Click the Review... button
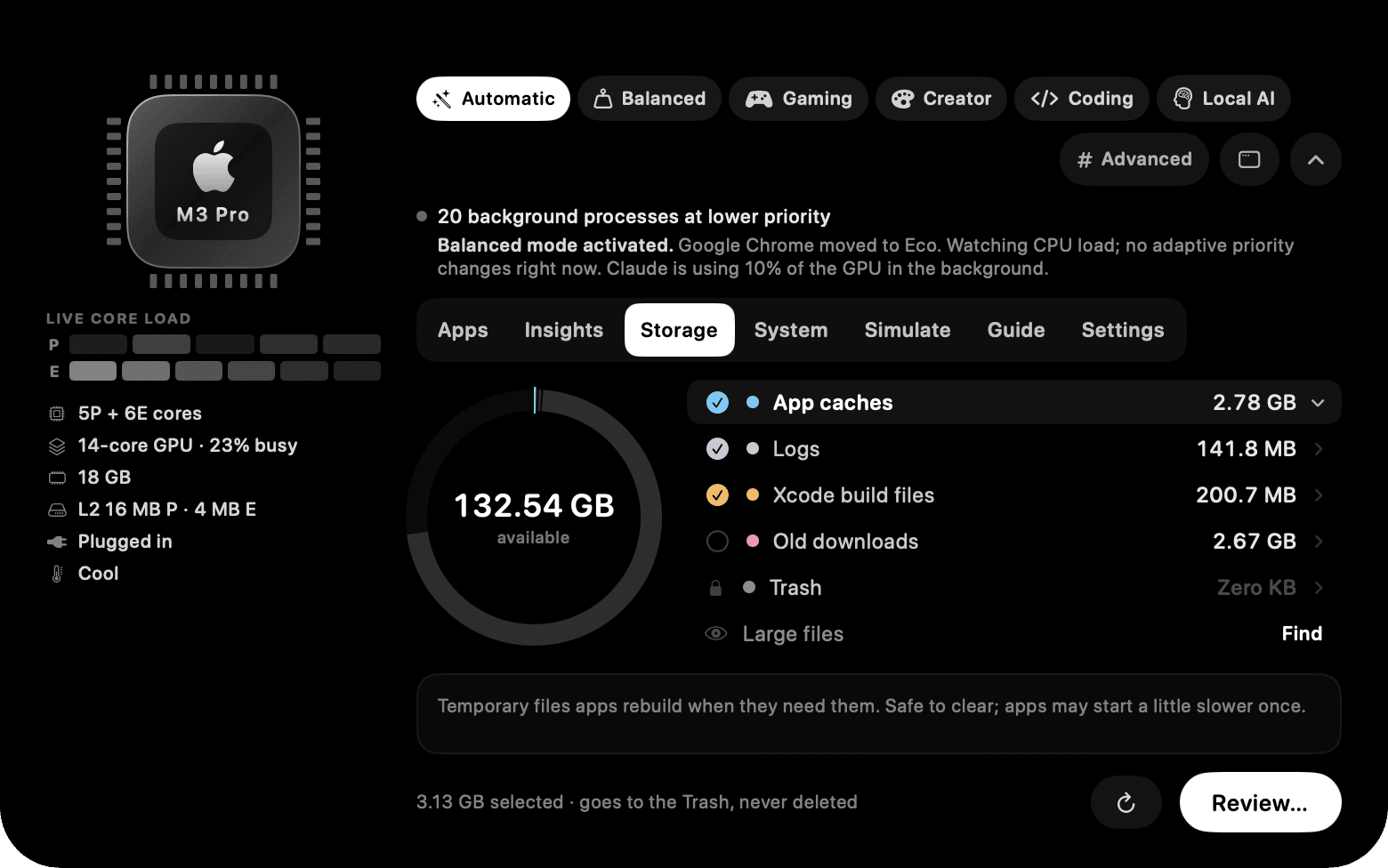Screen dimensions: 1388x868 point(1260,802)
